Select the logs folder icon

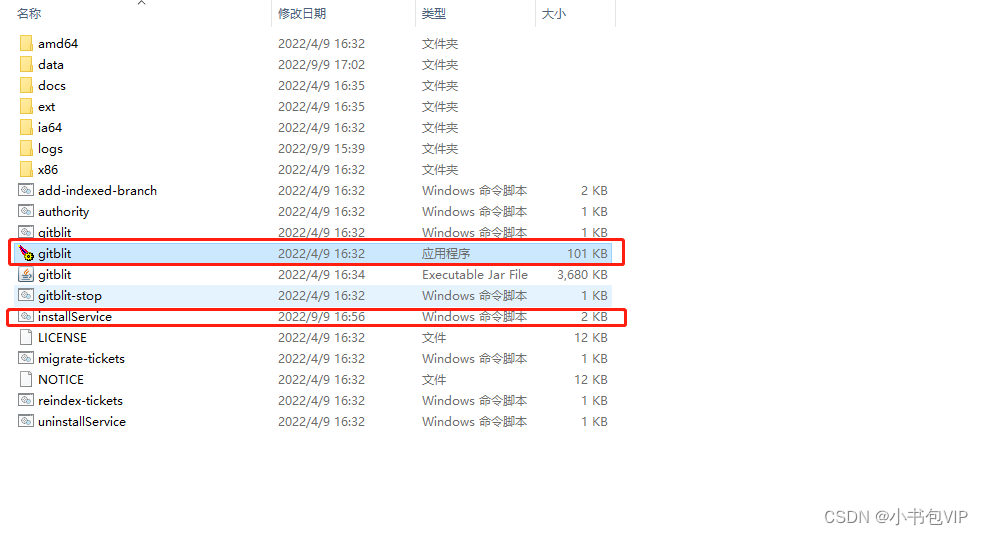click(26, 148)
